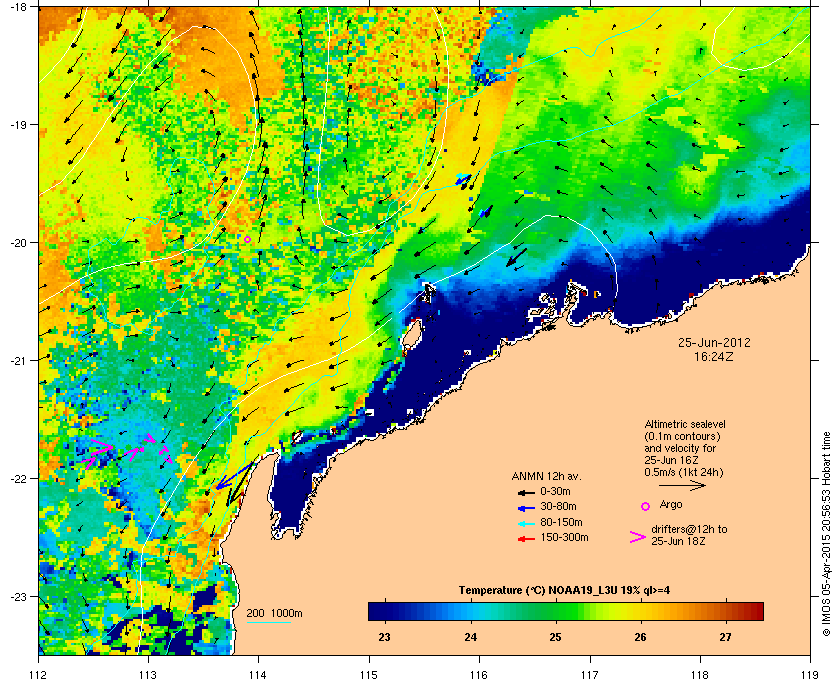Click the date label 25-Jun-2012
The width and height of the screenshot is (840, 680).
click(x=714, y=343)
